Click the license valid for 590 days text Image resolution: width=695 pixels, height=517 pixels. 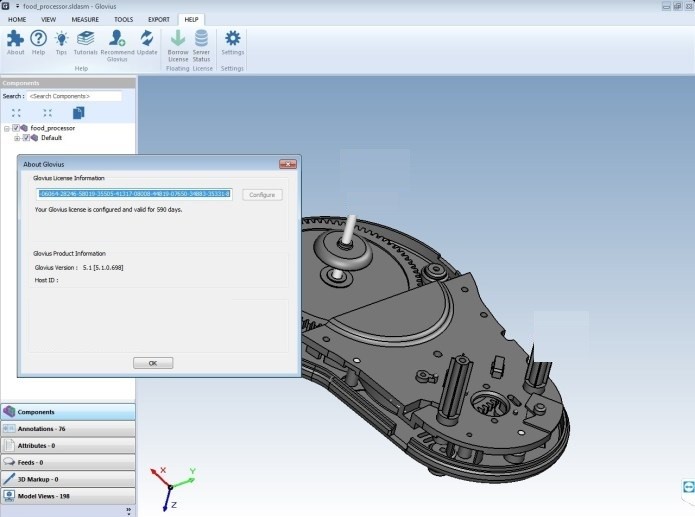coord(108,209)
